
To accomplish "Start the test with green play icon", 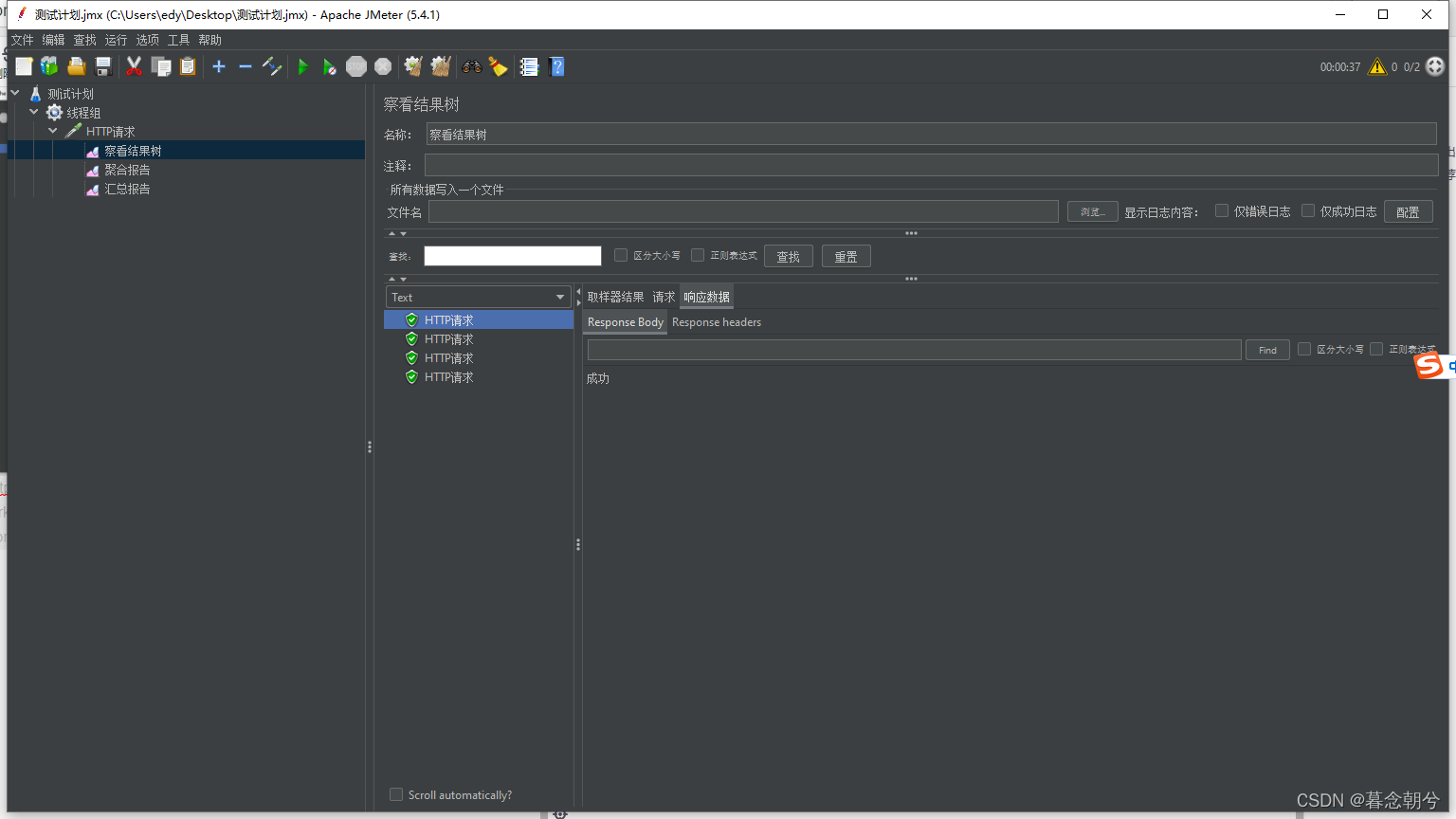I will [x=303, y=66].
